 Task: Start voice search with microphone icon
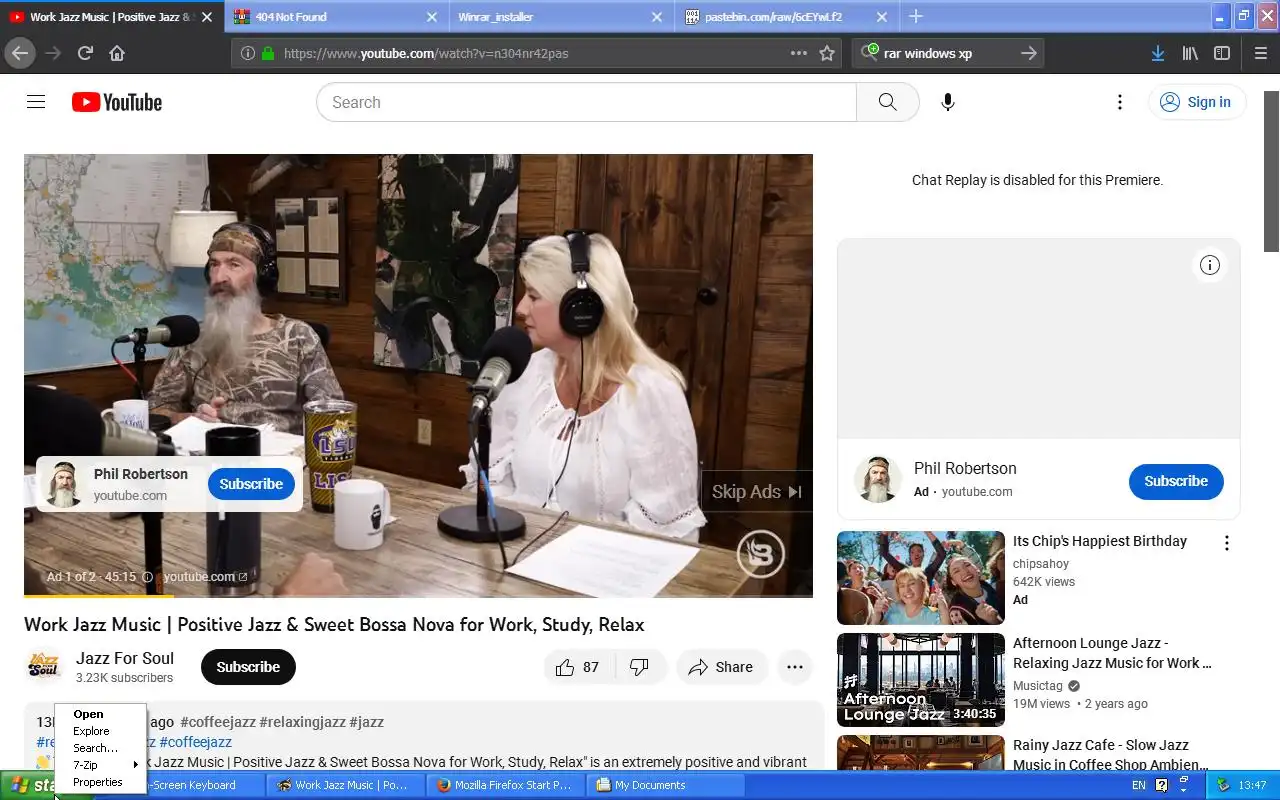pyautogui.click(x=947, y=102)
